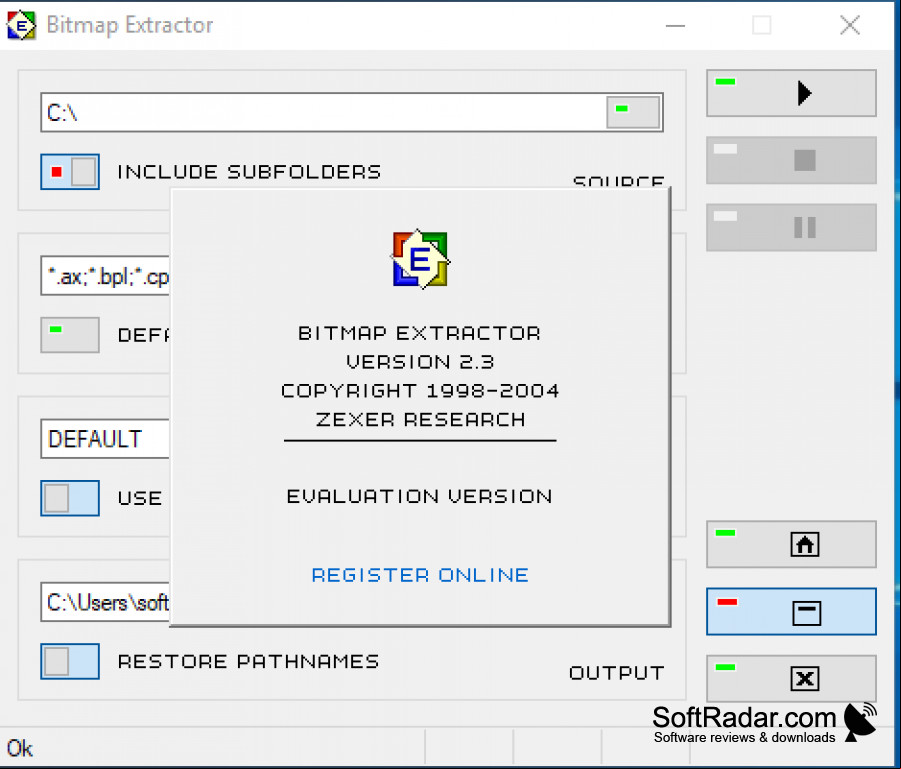Viewport: 901px width, 769px height.
Task: Open the home button with house icon
Action: (x=791, y=544)
